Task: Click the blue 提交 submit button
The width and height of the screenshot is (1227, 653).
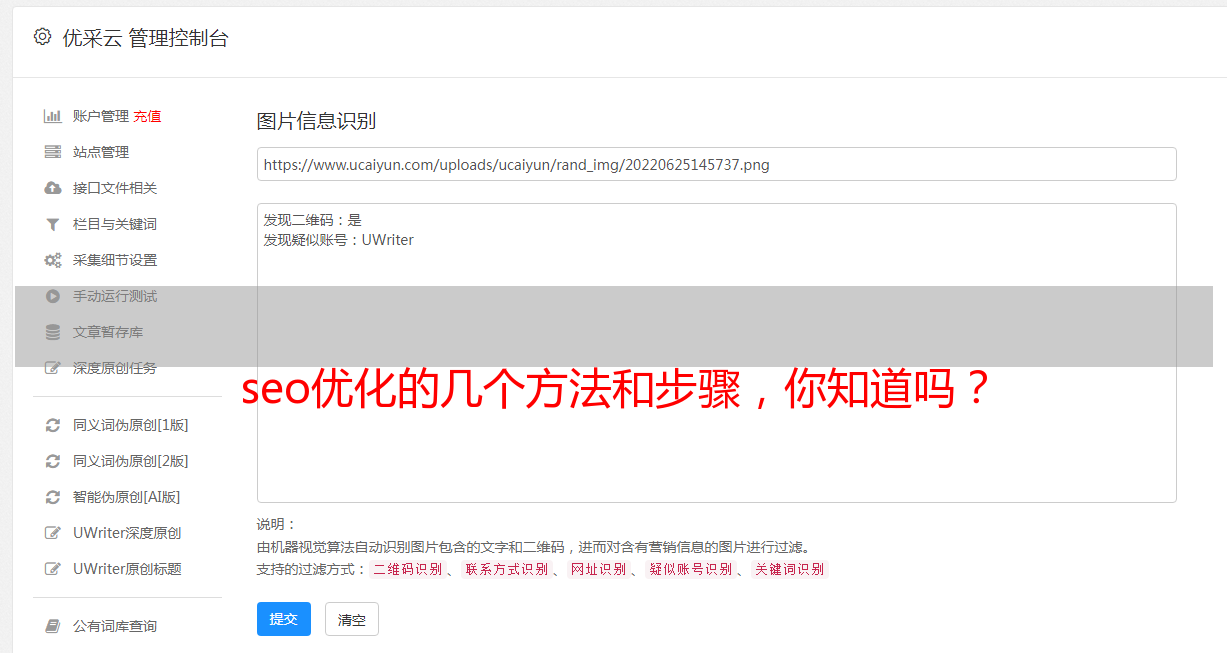Action: (x=284, y=619)
